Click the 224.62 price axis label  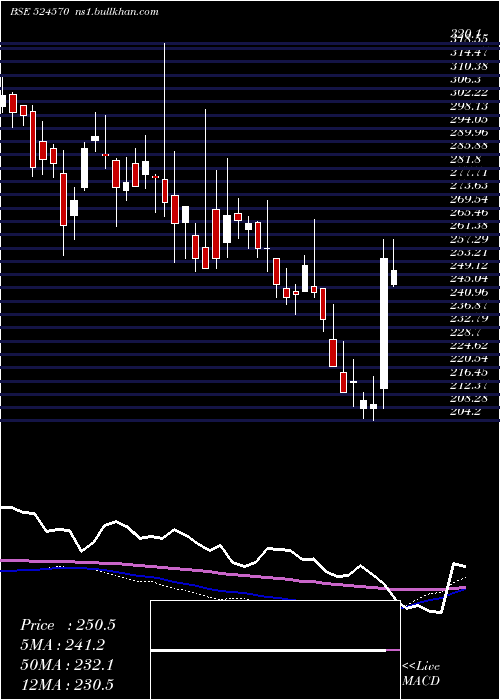tap(468, 346)
